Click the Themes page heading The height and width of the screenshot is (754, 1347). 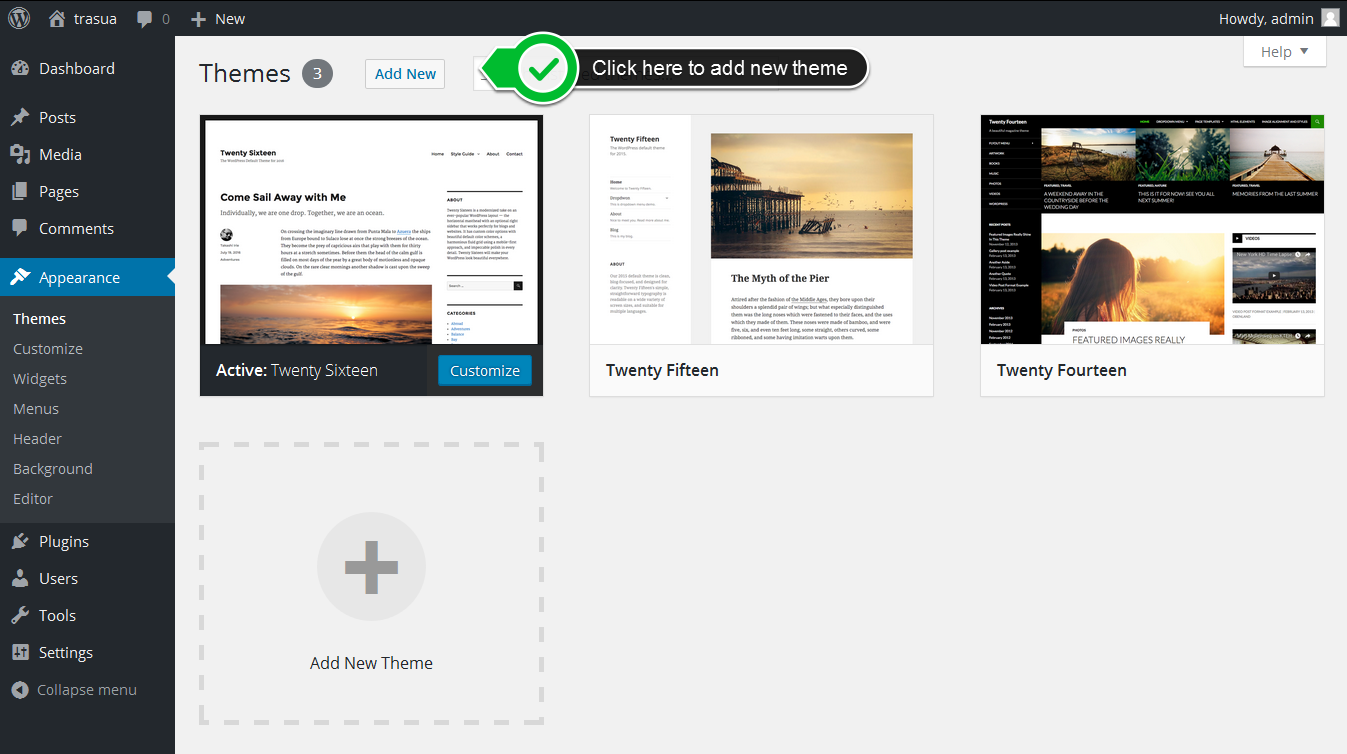coord(245,74)
